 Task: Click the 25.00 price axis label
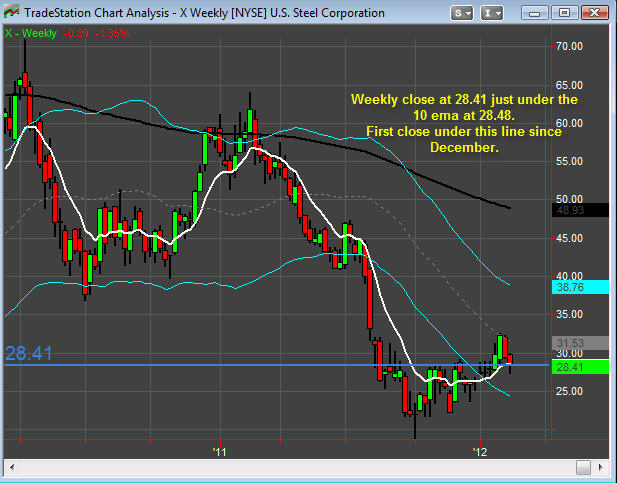coord(569,391)
